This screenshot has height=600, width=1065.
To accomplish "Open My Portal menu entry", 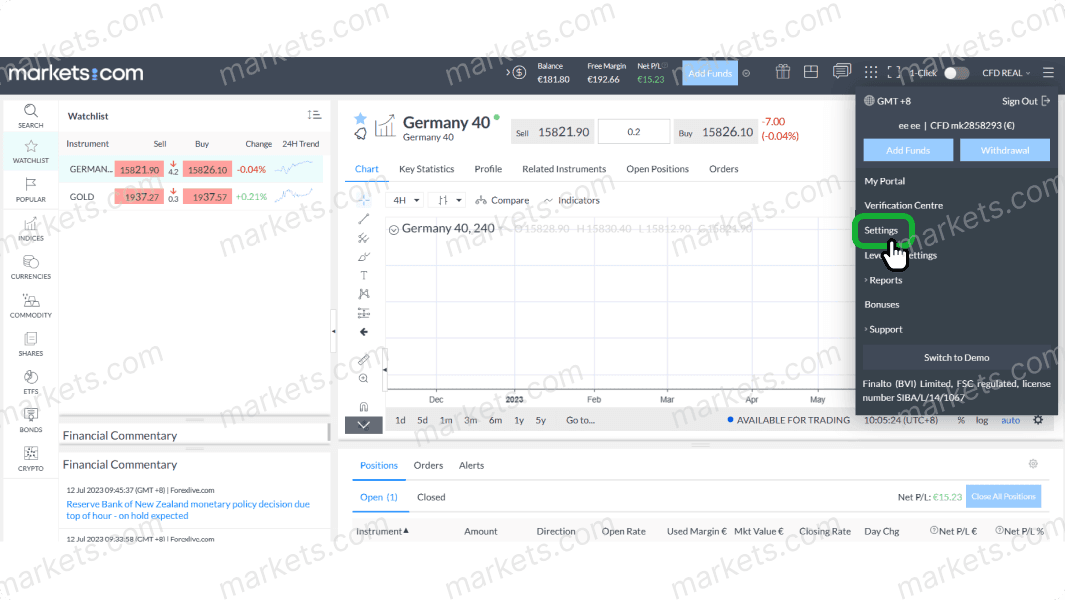I will pos(884,181).
